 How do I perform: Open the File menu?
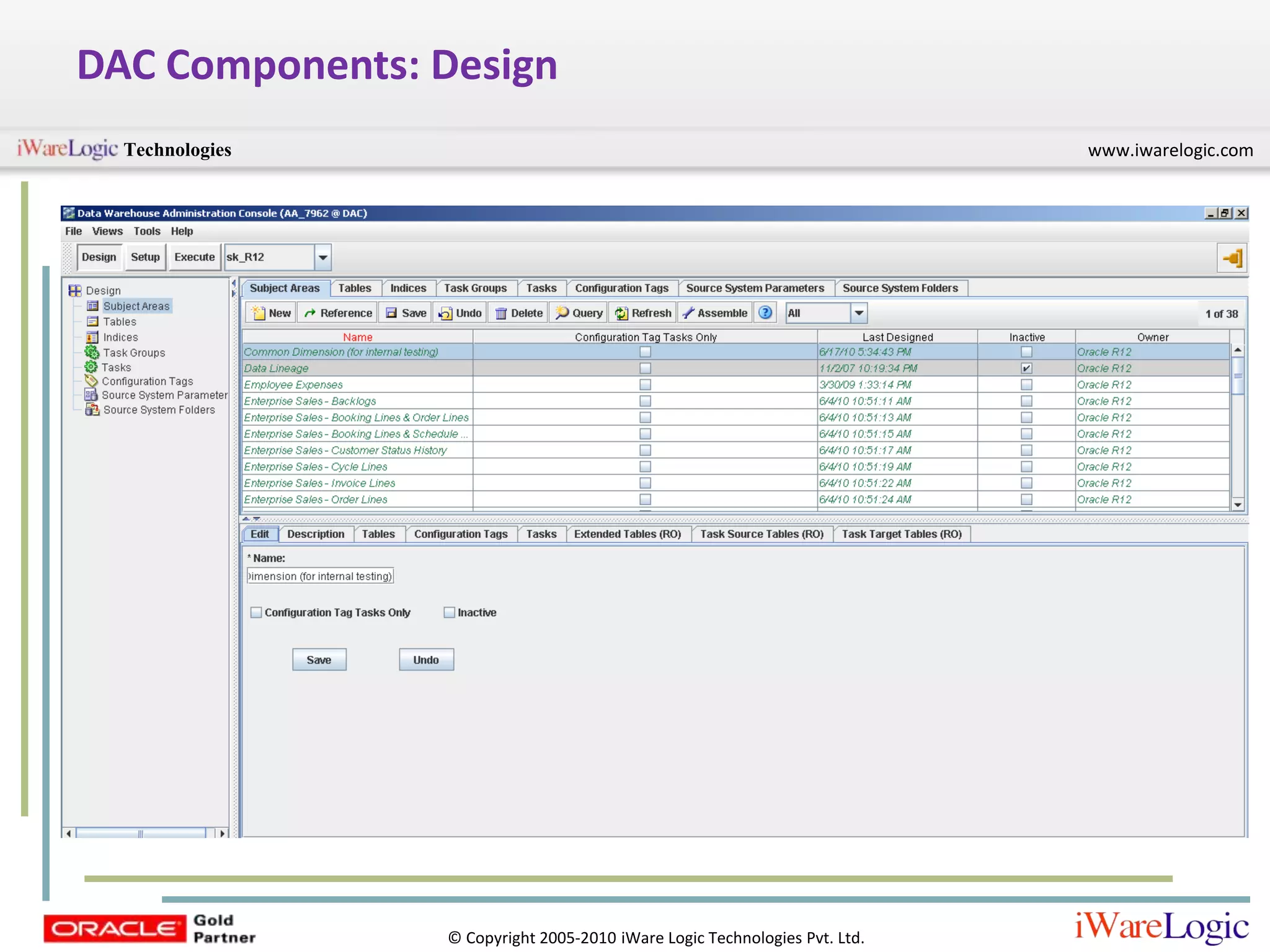tap(73, 231)
